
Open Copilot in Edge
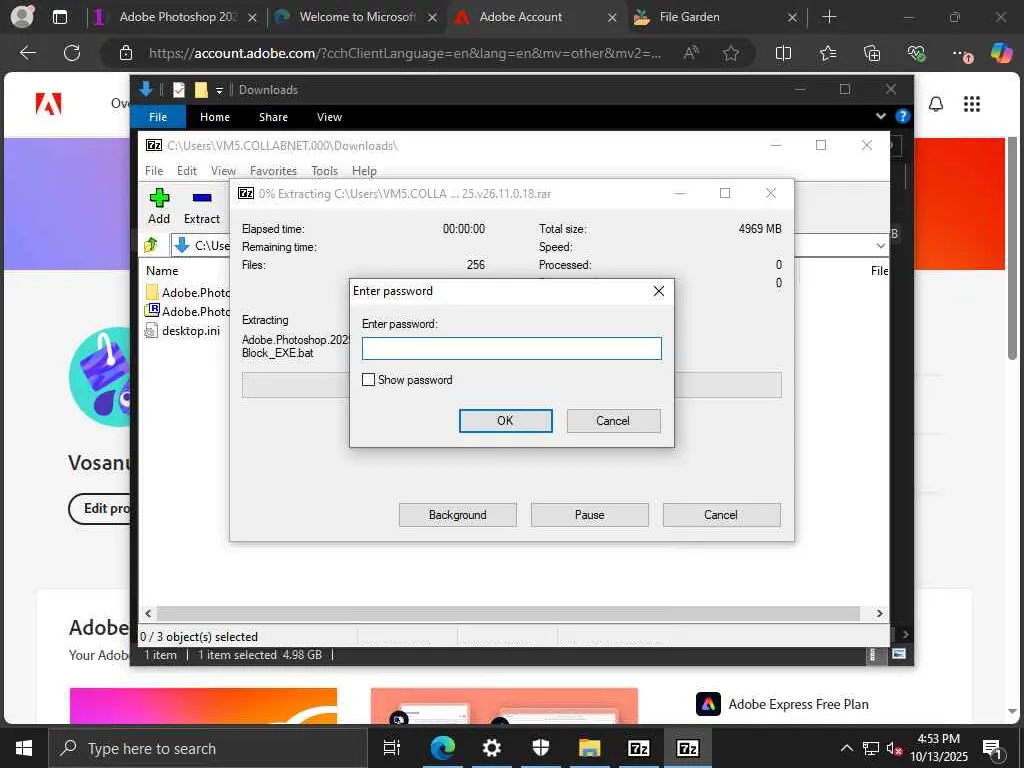point(1001,53)
